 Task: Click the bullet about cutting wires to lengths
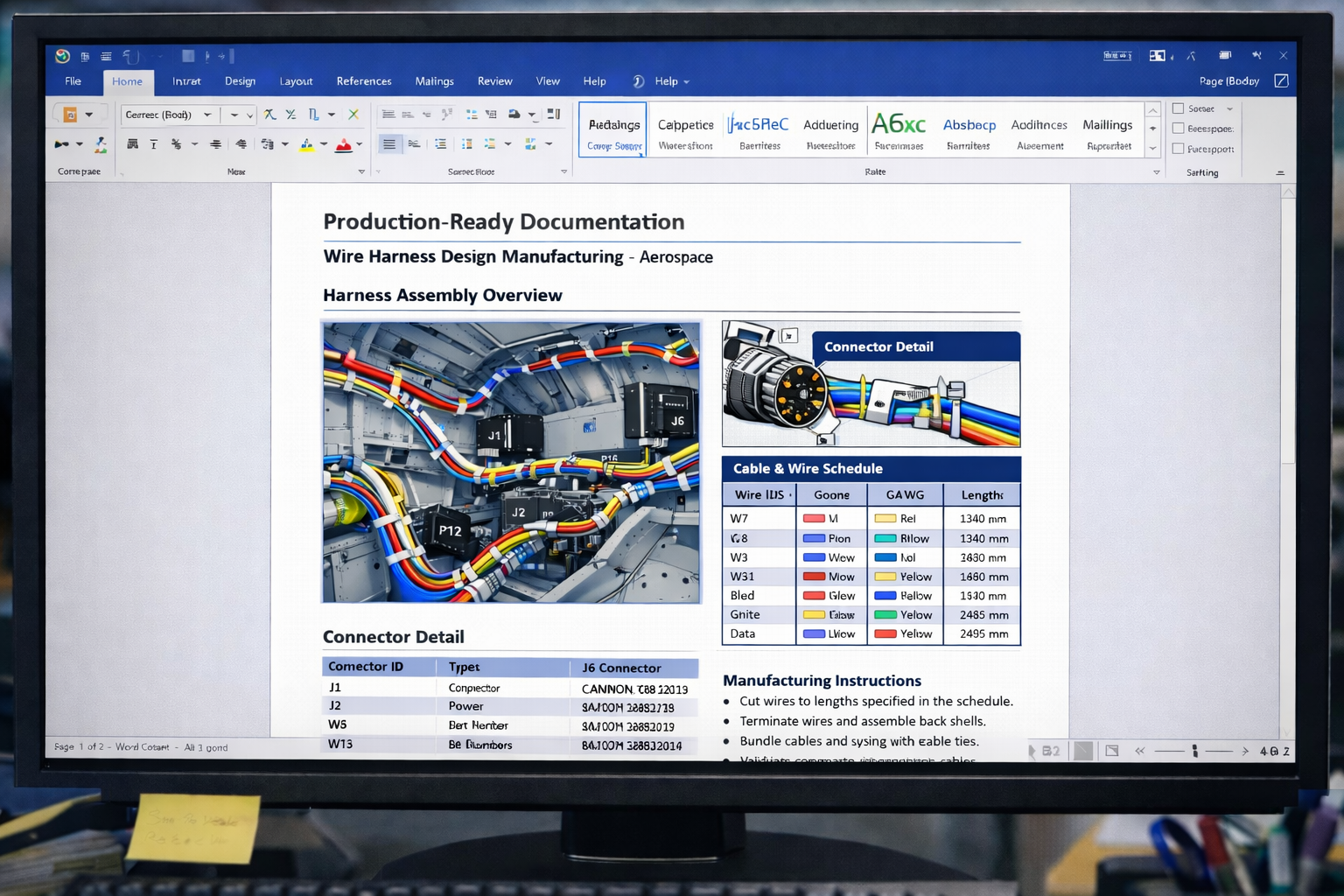click(x=876, y=701)
